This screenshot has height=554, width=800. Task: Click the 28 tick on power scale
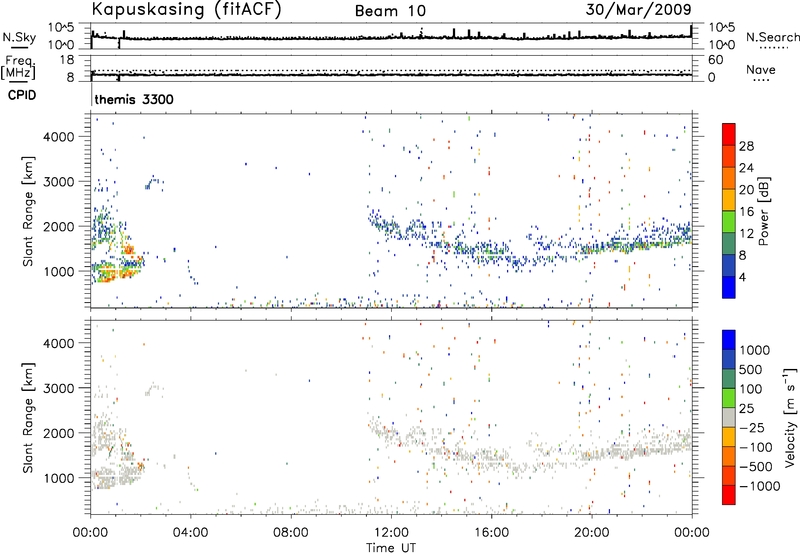[x=746, y=146]
